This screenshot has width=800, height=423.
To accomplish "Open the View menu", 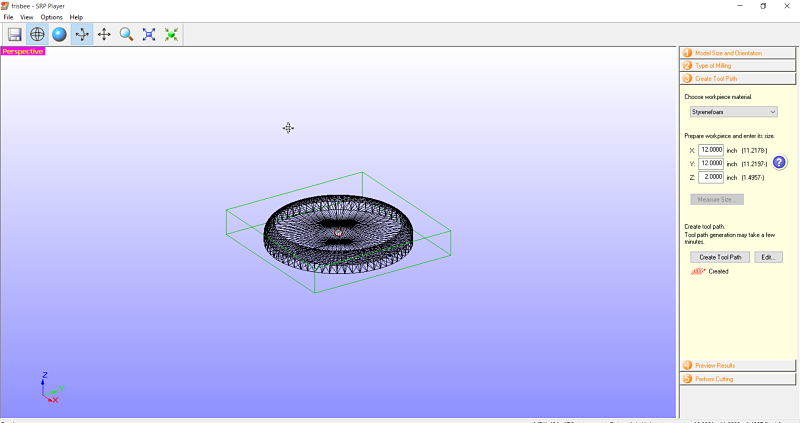I will (x=27, y=17).
